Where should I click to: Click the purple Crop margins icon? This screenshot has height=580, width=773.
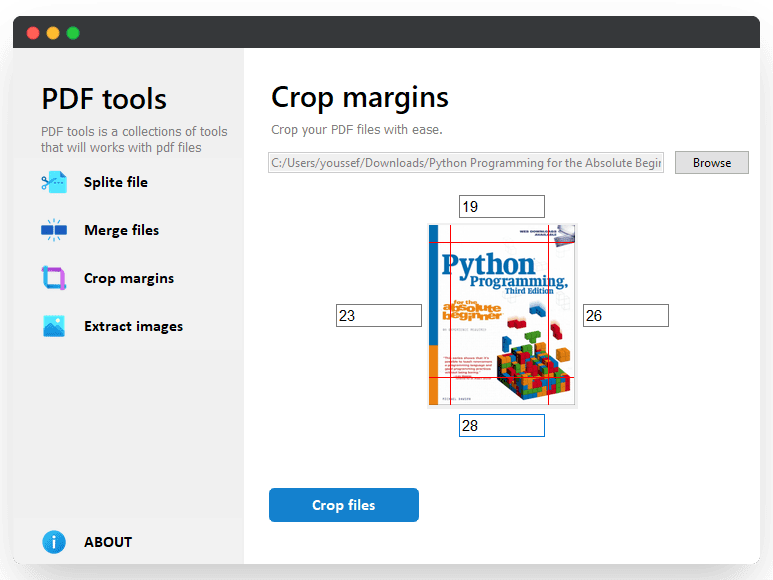(x=54, y=278)
